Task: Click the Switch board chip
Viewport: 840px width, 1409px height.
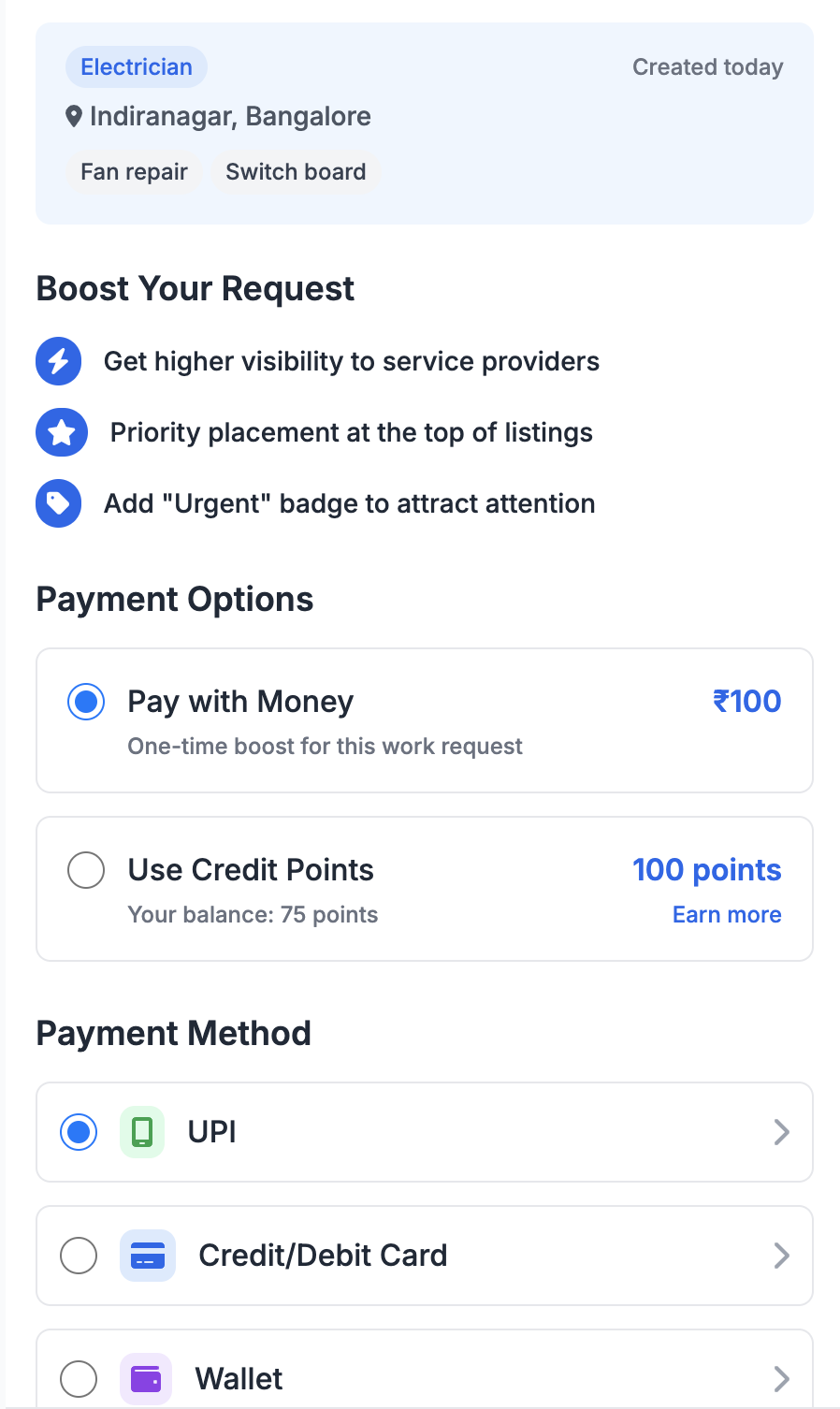Action: (296, 172)
